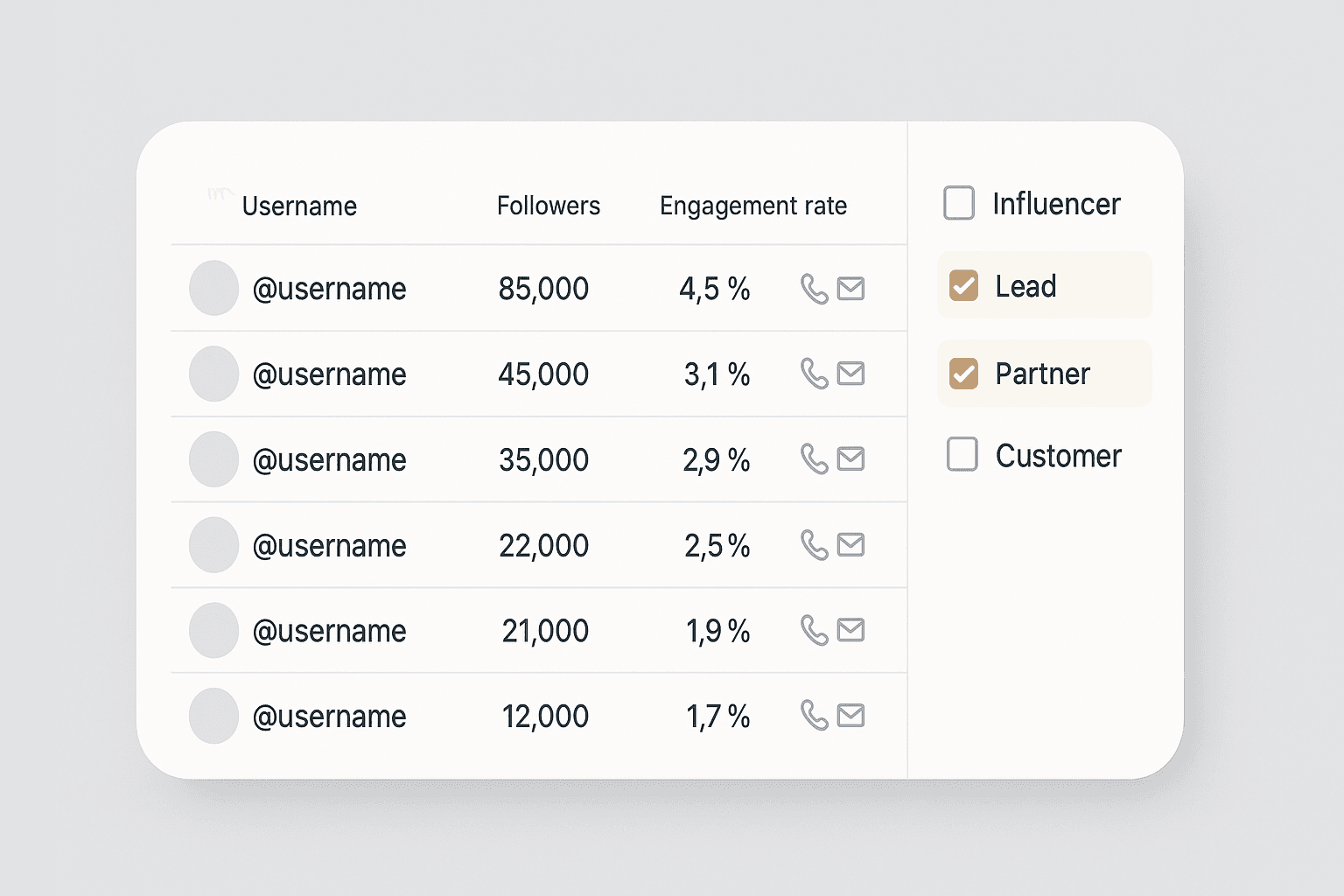
Task: Click the 21,000 followers value
Action: point(545,631)
